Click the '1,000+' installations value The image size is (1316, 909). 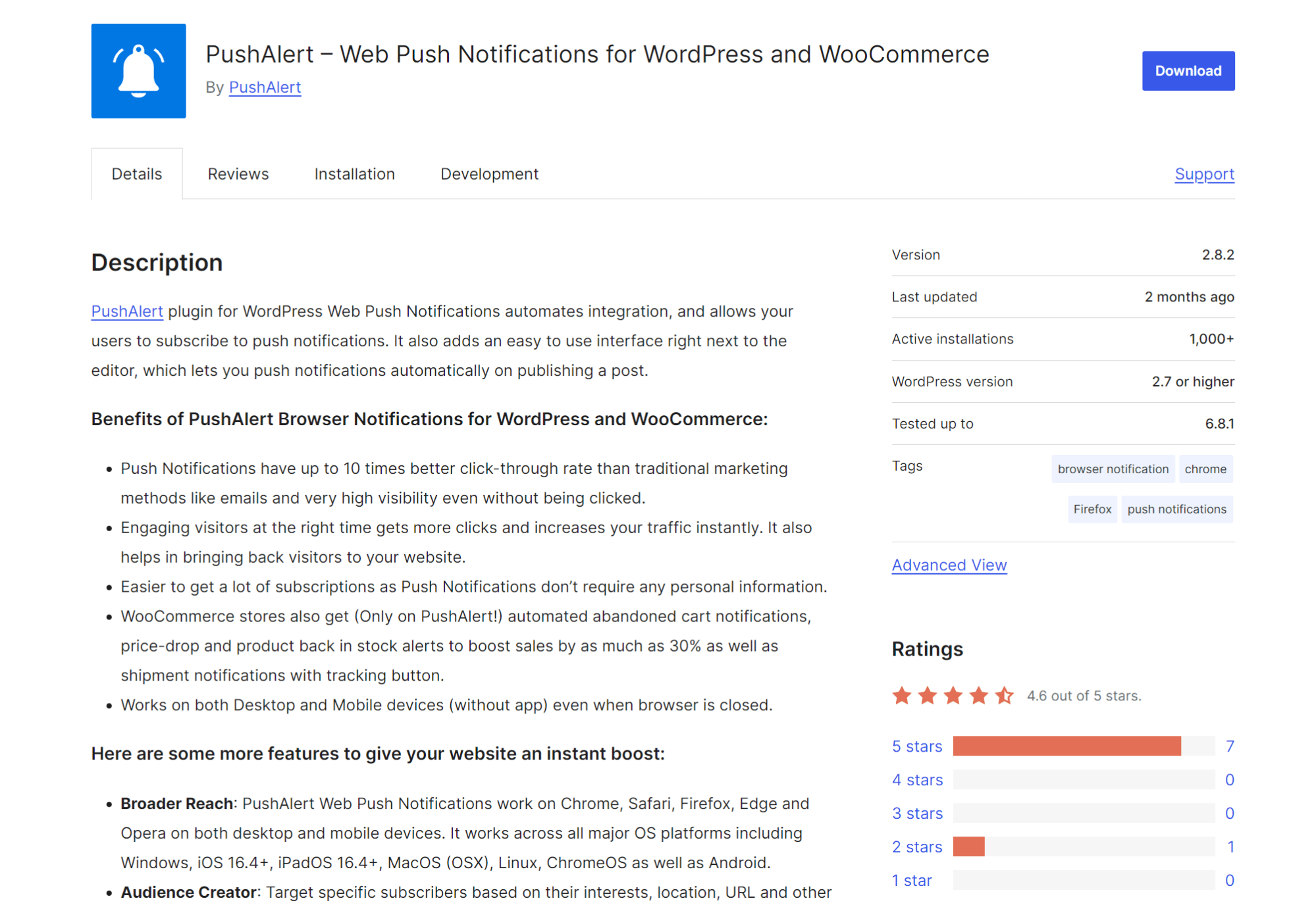pyautogui.click(x=1211, y=339)
